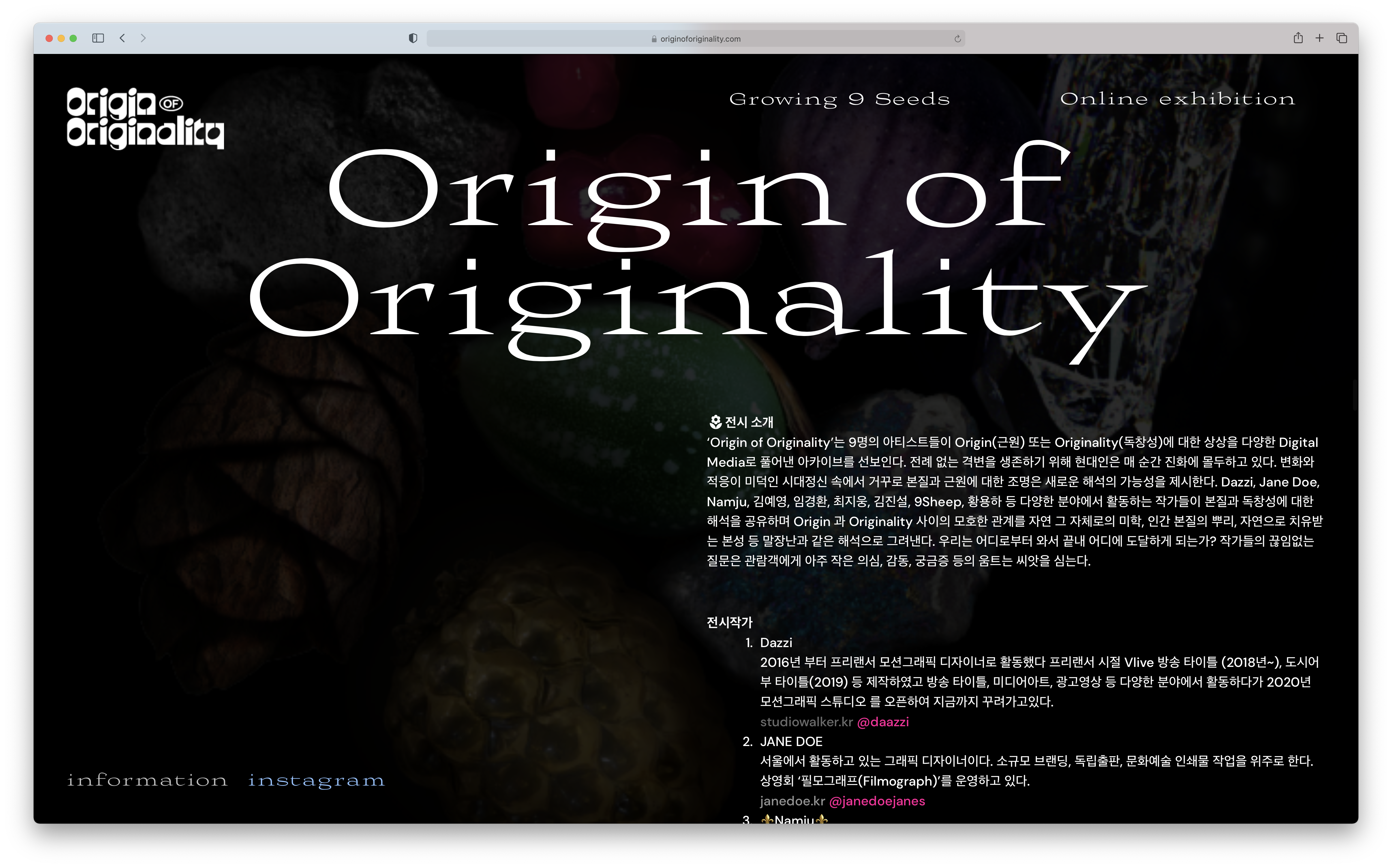Click the information link at bottom

click(x=147, y=780)
